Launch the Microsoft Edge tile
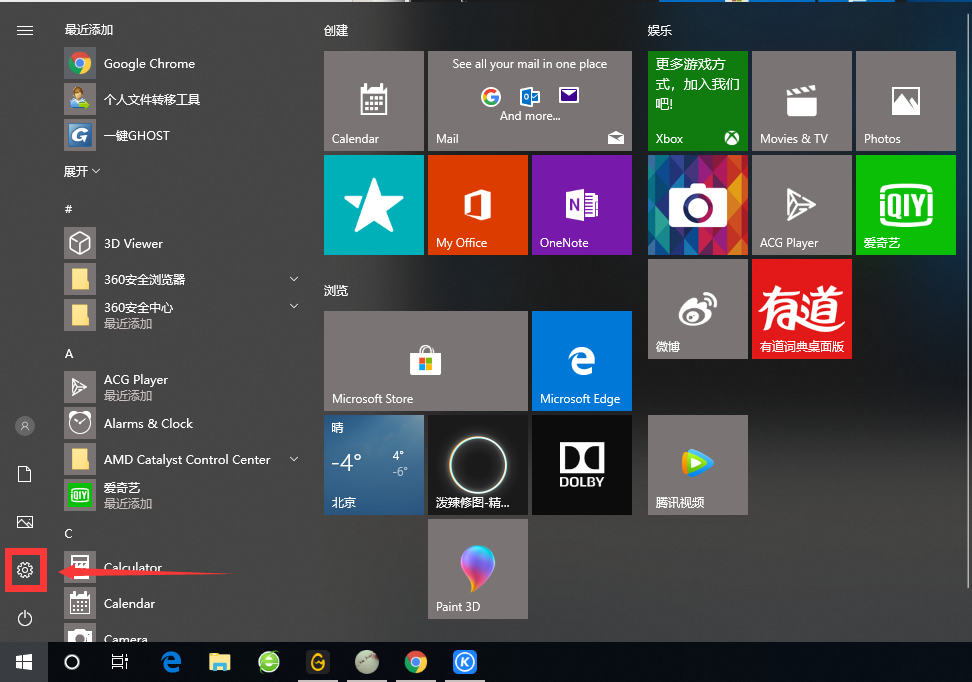This screenshot has width=972, height=682. [582, 361]
